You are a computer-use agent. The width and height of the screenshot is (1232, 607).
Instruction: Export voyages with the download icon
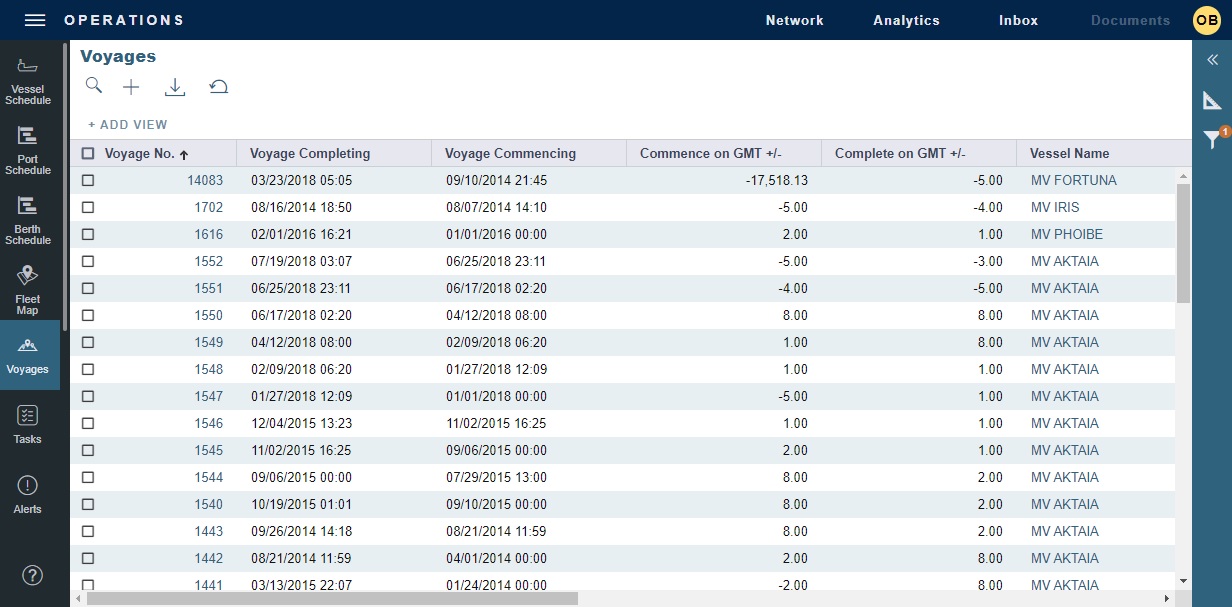(x=175, y=86)
